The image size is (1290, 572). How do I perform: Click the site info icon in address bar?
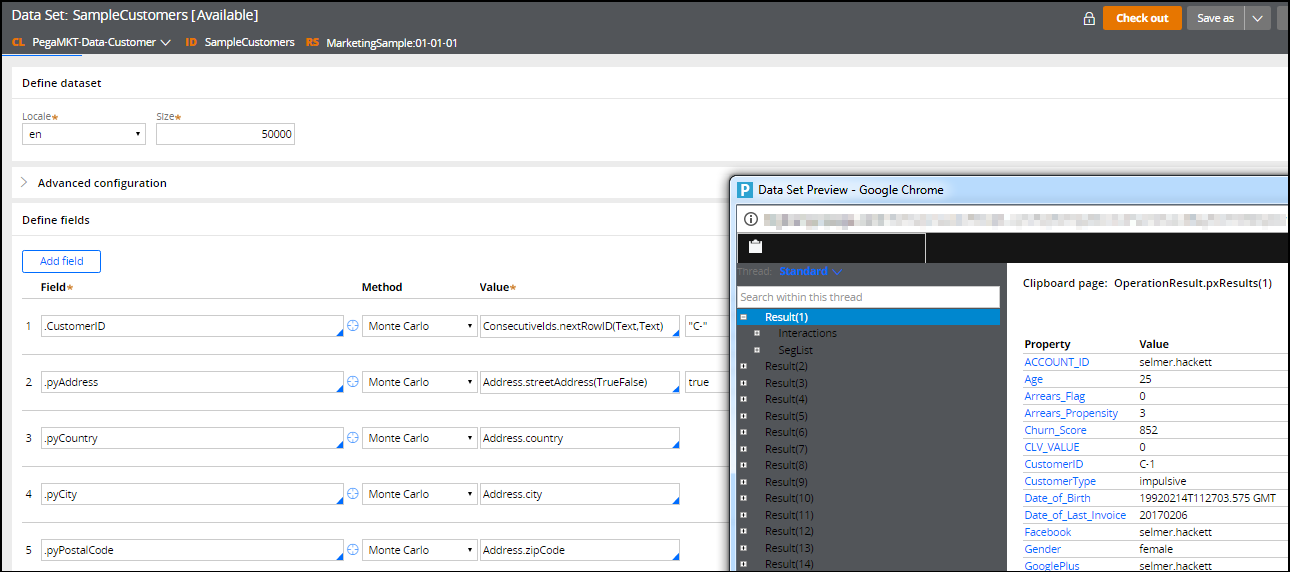coord(751,219)
